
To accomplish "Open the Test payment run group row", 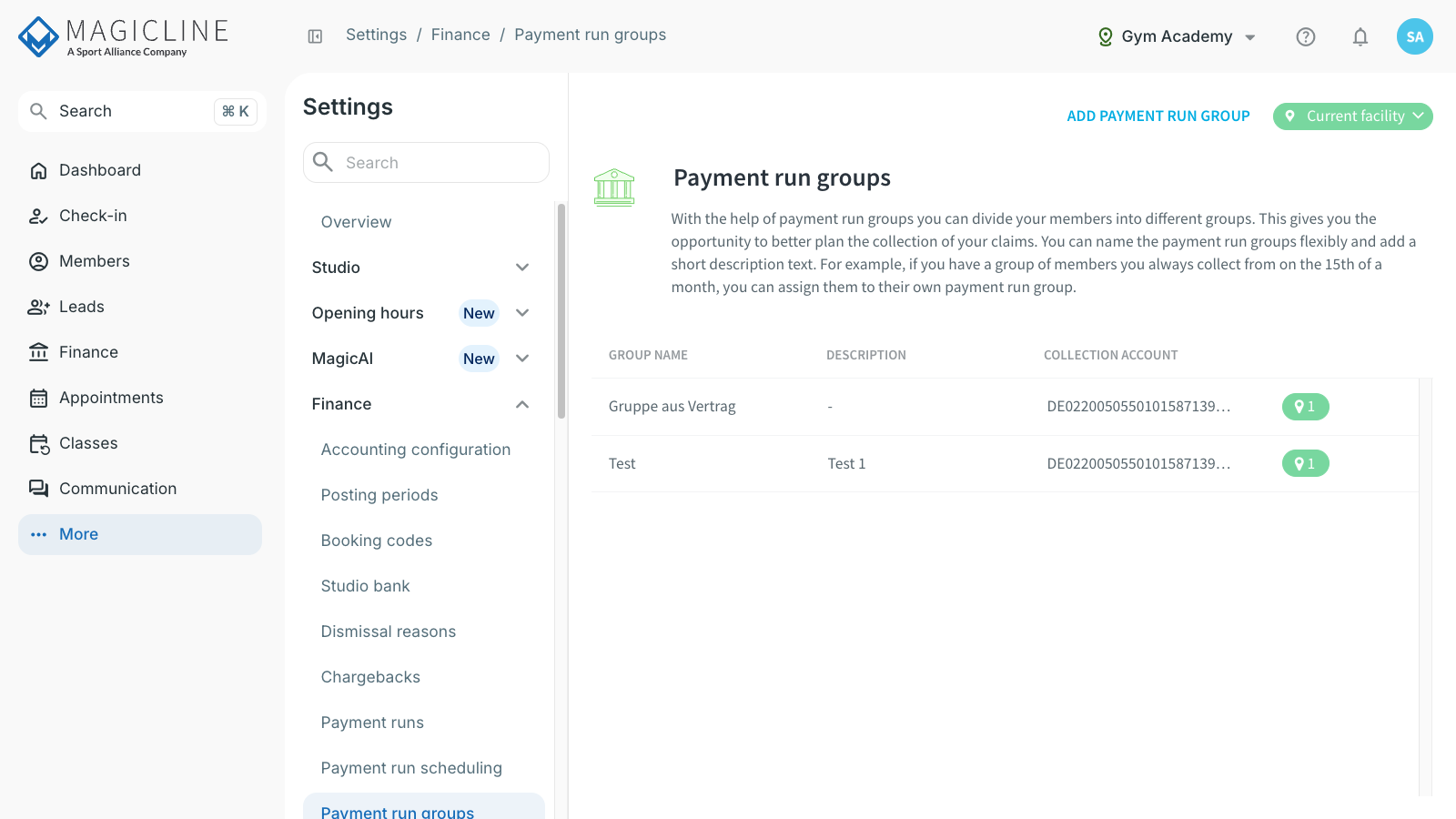I will point(1005,464).
